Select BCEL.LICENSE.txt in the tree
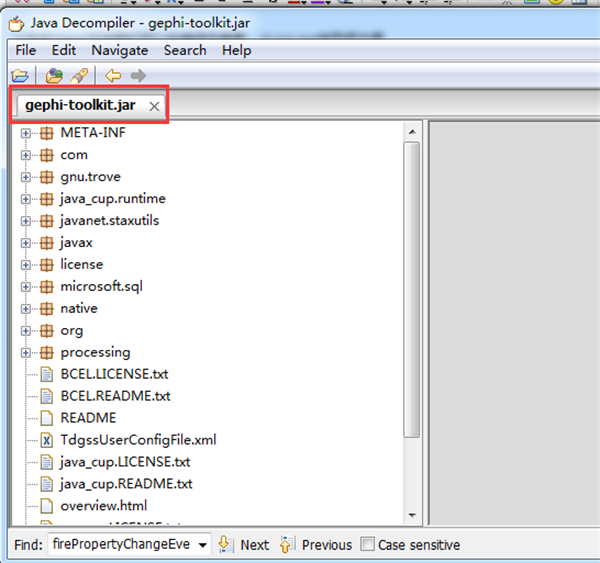The image size is (600, 563). pos(114,374)
